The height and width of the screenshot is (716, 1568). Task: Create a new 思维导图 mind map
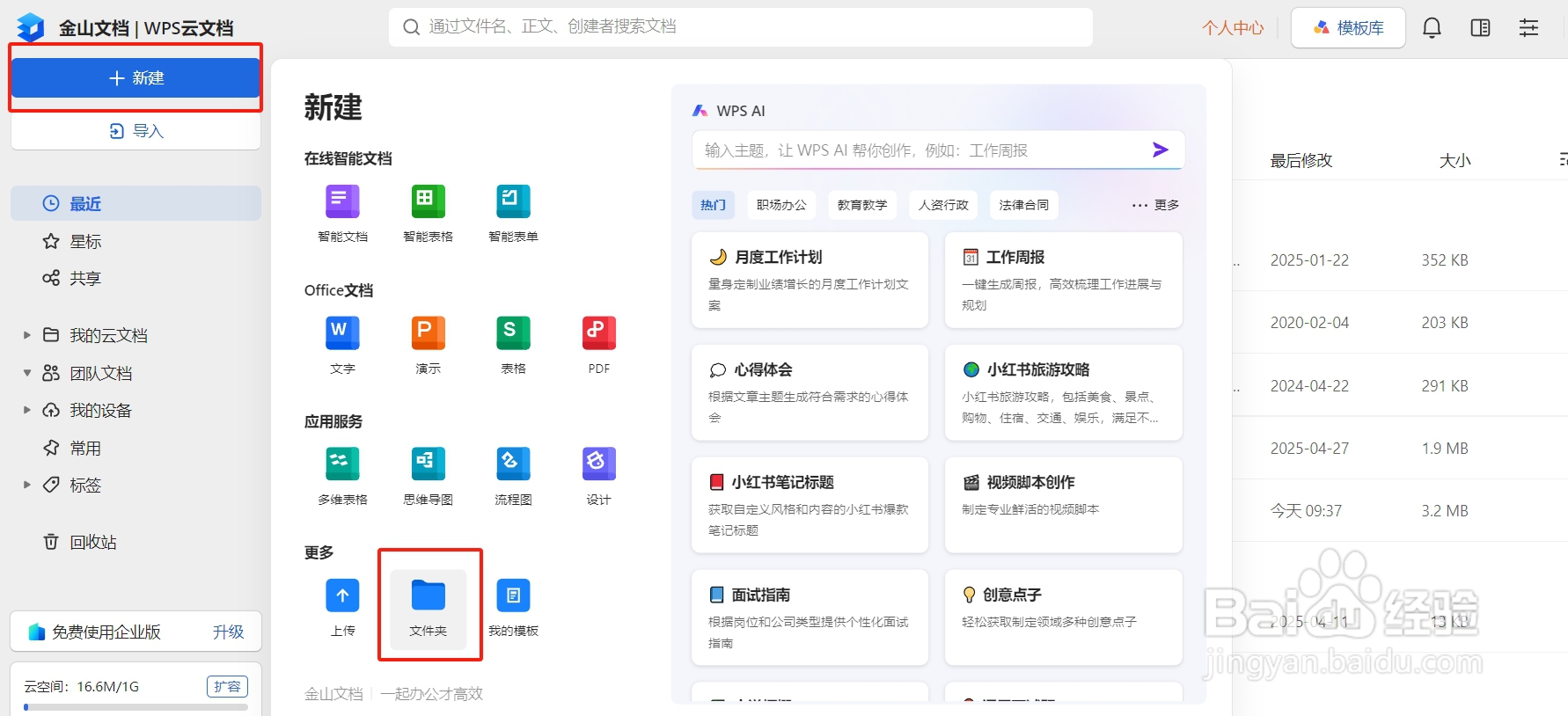[x=428, y=476]
